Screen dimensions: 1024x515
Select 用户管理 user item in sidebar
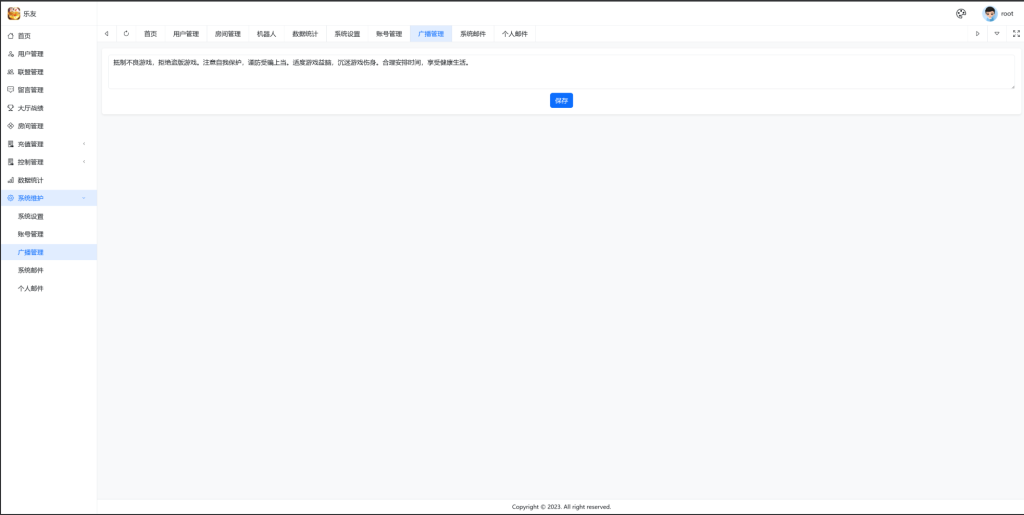pyautogui.click(x=31, y=54)
